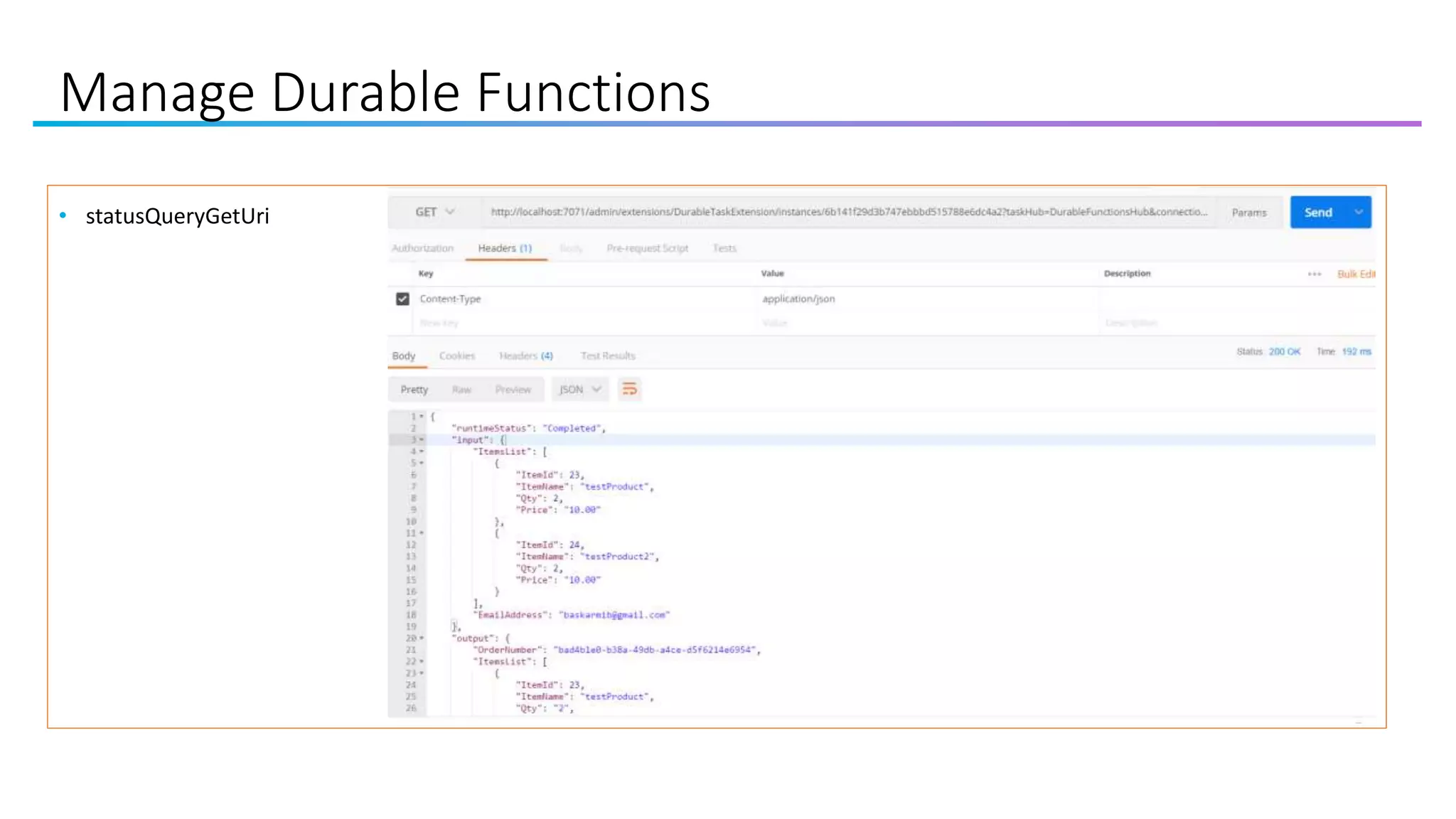View the response Headers (4) tab
This screenshot has height=819, width=1456.
(x=525, y=355)
